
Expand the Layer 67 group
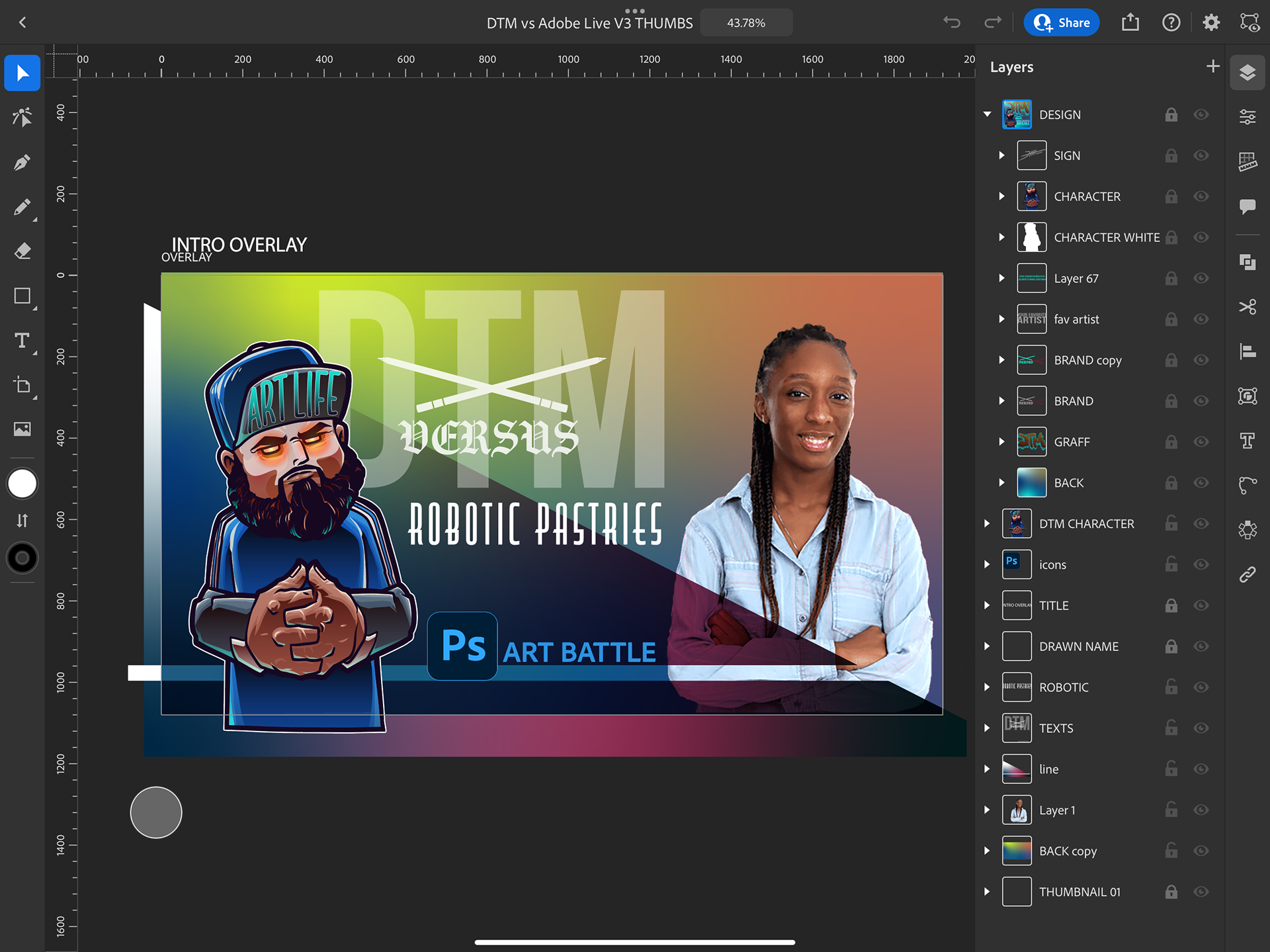(1001, 279)
